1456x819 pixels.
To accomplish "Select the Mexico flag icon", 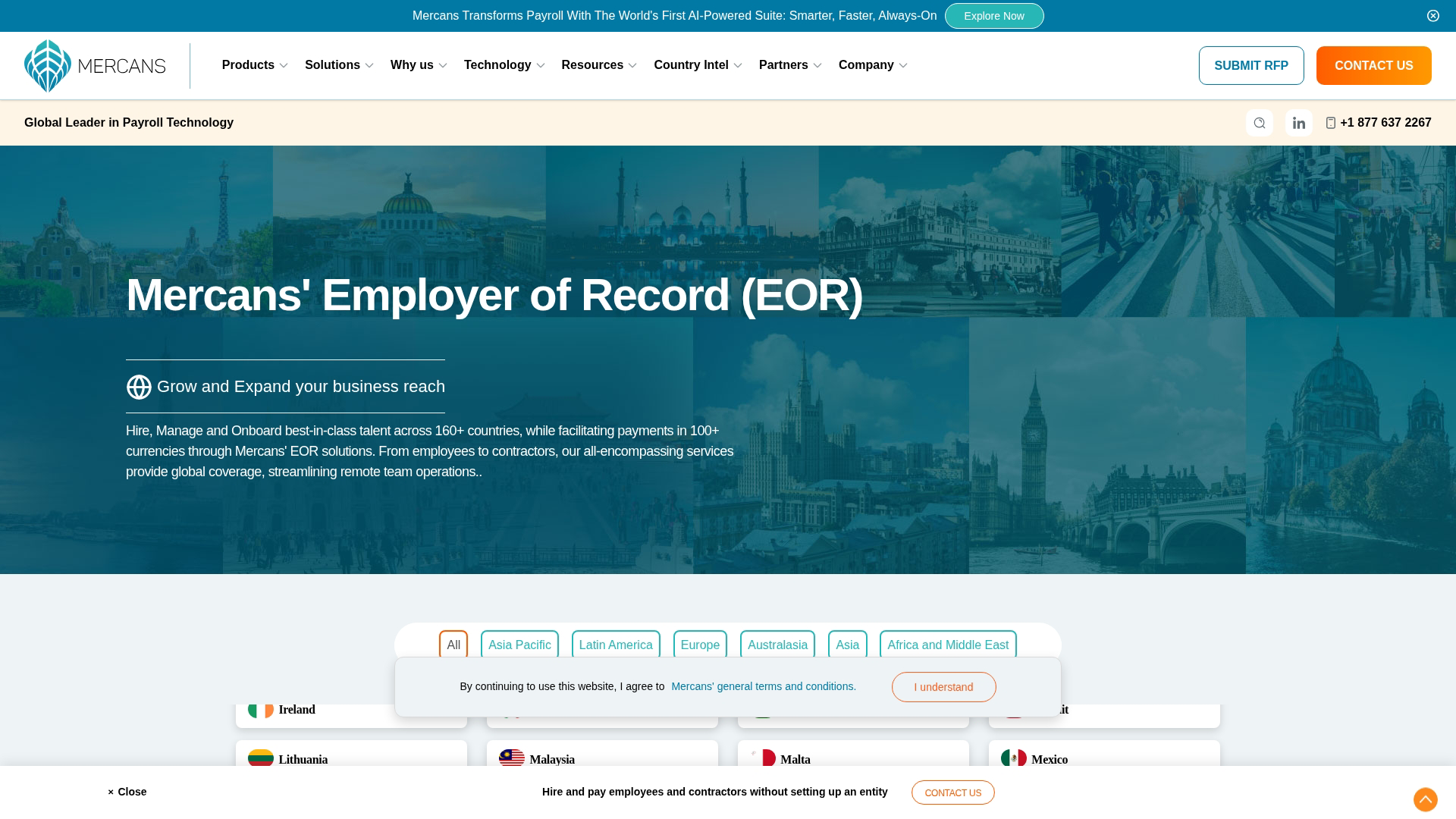I will click(x=1014, y=758).
